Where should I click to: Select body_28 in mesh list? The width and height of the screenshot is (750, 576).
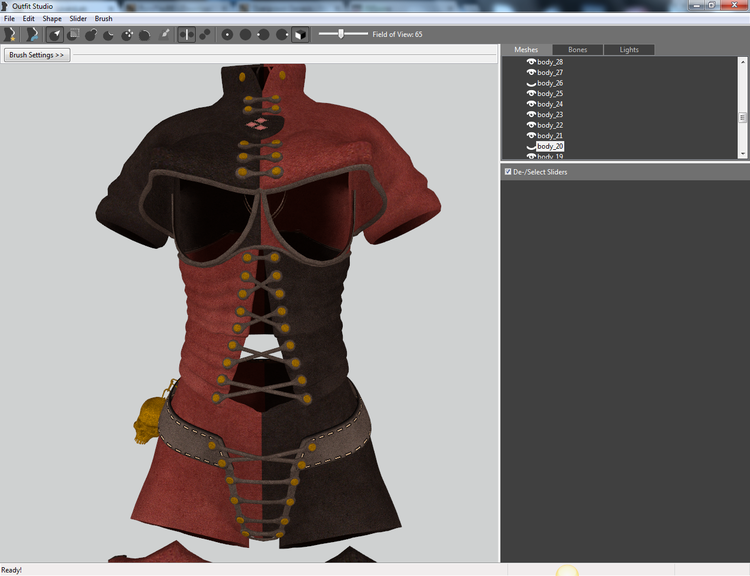pos(550,62)
